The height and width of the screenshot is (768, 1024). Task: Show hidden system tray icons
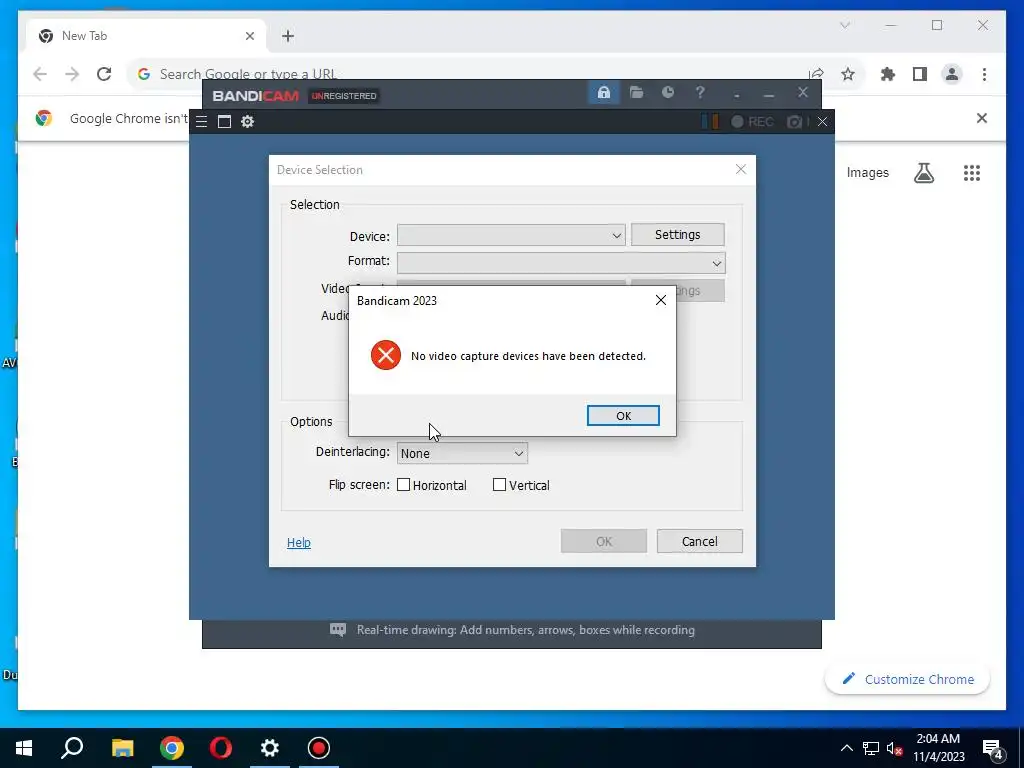846,748
